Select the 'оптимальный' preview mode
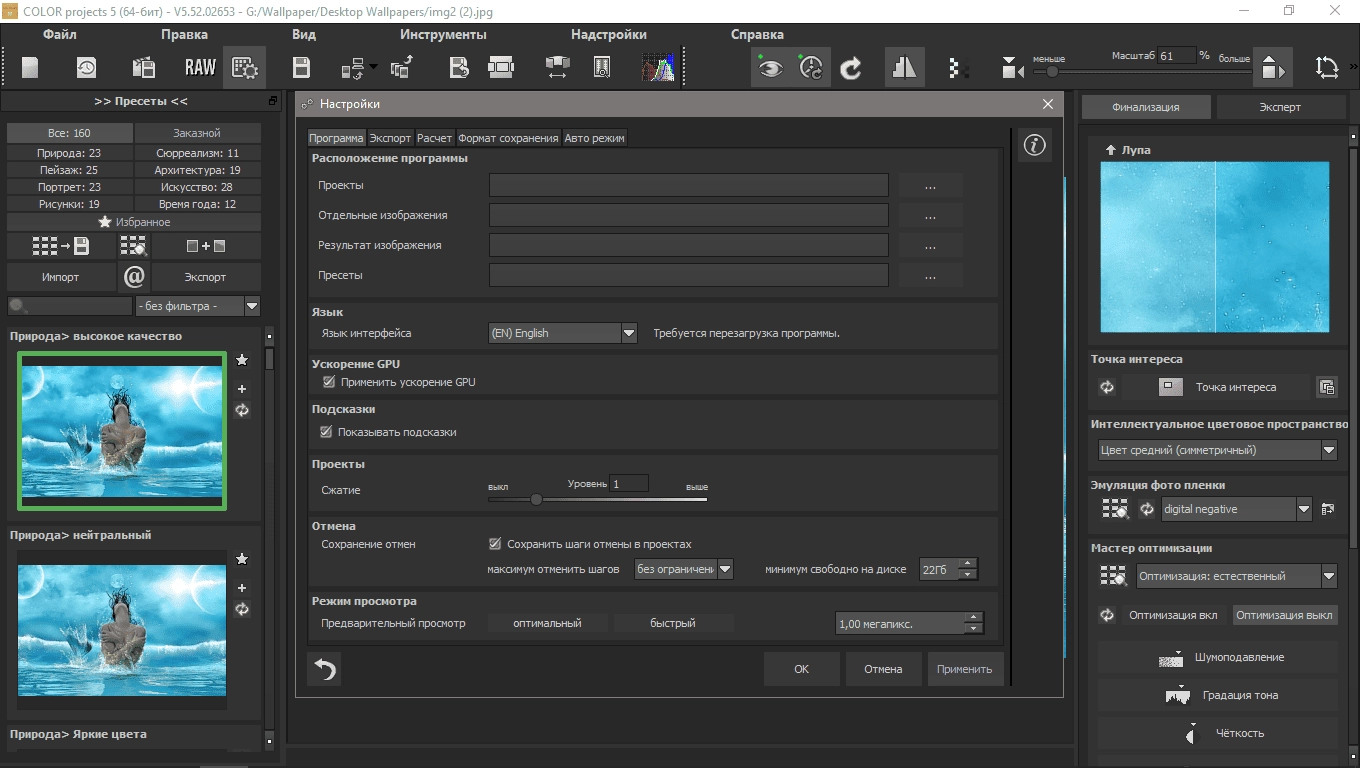1360x768 pixels. [547, 623]
